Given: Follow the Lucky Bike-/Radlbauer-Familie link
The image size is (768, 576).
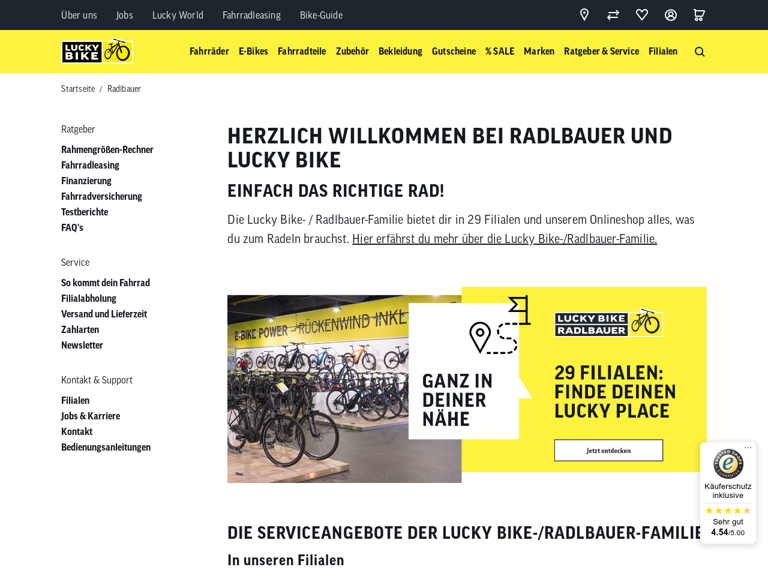Looking at the screenshot, I should click(504, 239).
